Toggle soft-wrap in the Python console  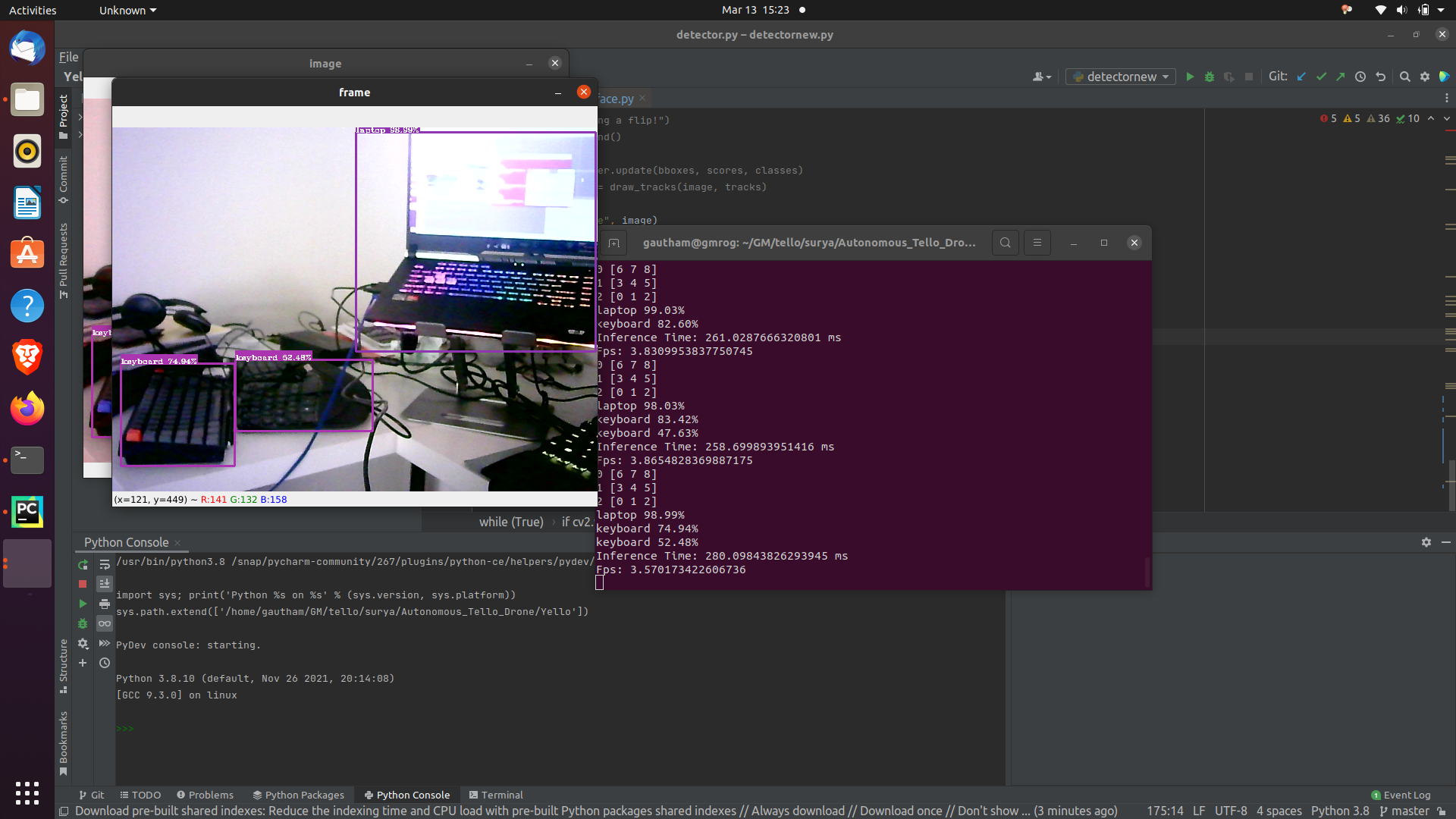tap(105, 565)
